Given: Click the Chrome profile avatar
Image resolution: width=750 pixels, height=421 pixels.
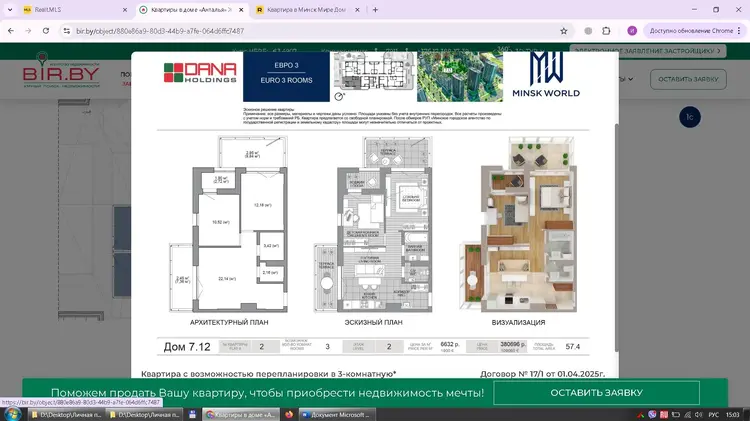Looking at the screenshot, I should (x=631, y=31).
